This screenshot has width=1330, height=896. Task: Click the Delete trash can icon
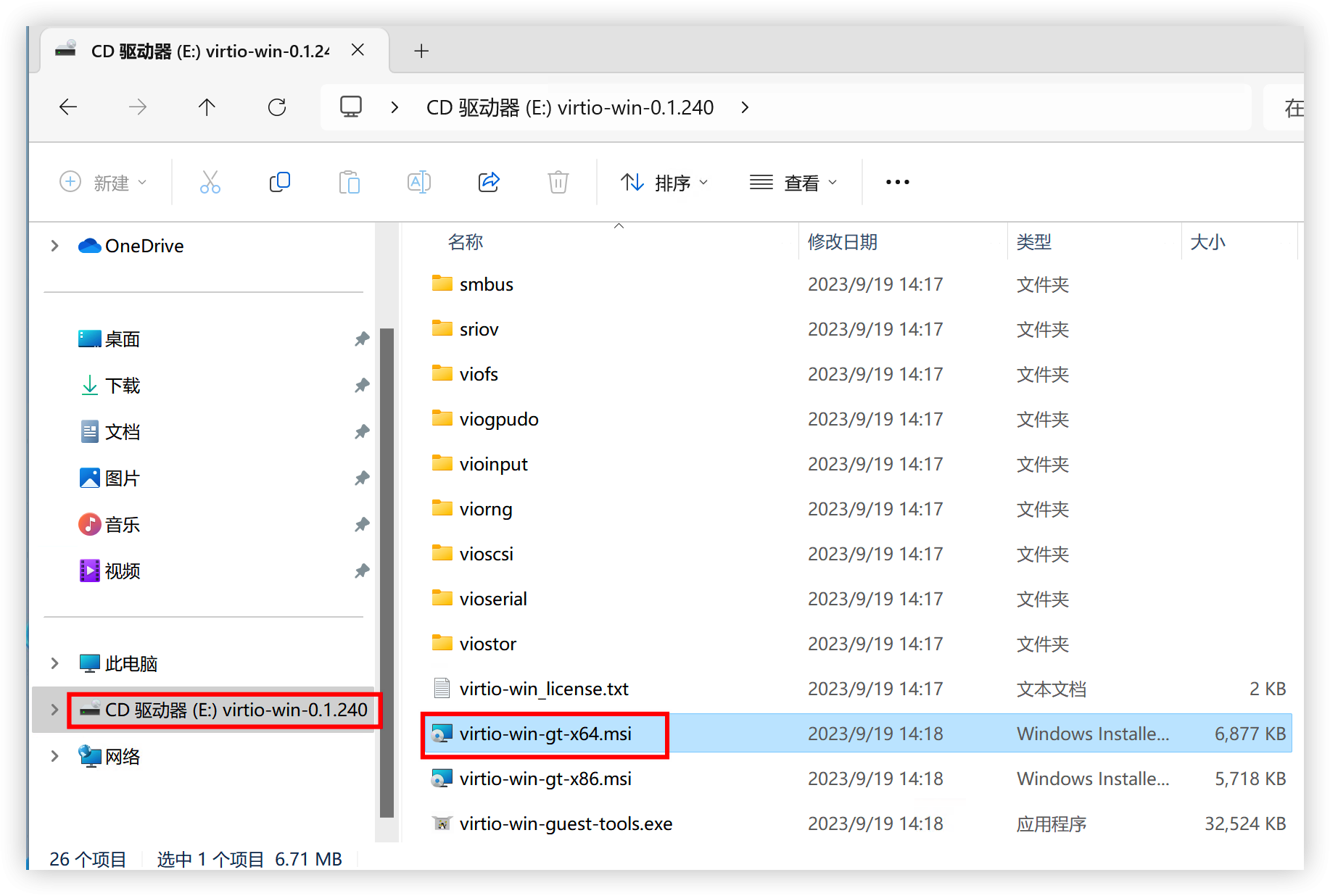558,182
